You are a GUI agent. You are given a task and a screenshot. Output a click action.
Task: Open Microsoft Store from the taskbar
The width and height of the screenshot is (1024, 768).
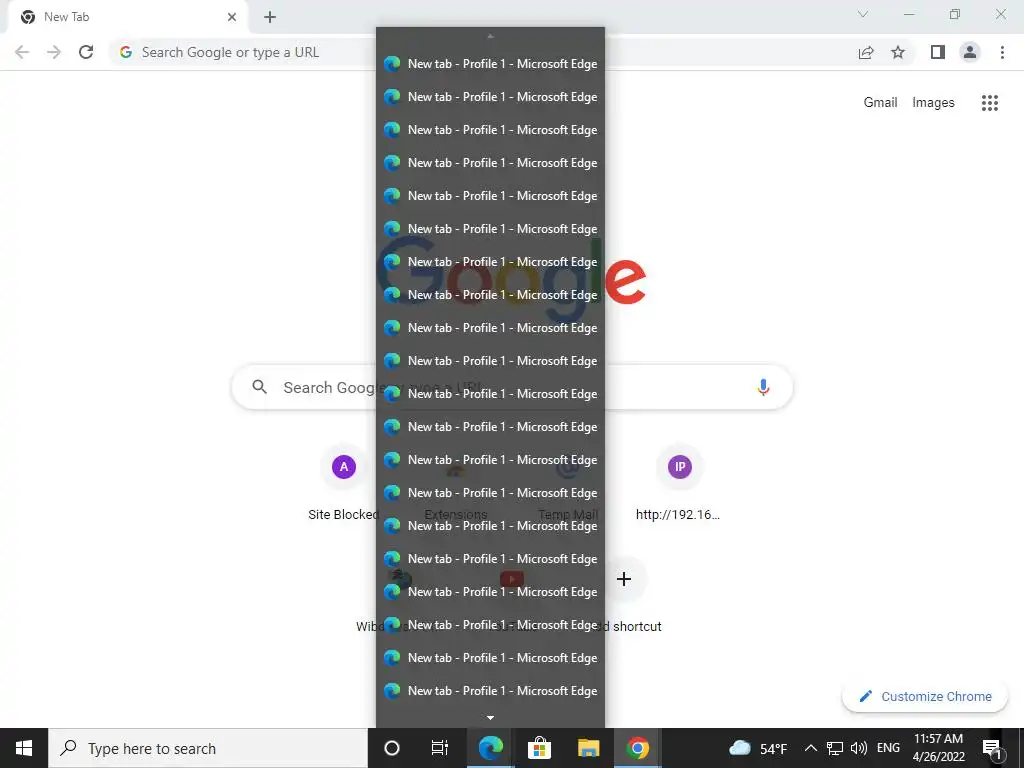click(x=539, y=748)
